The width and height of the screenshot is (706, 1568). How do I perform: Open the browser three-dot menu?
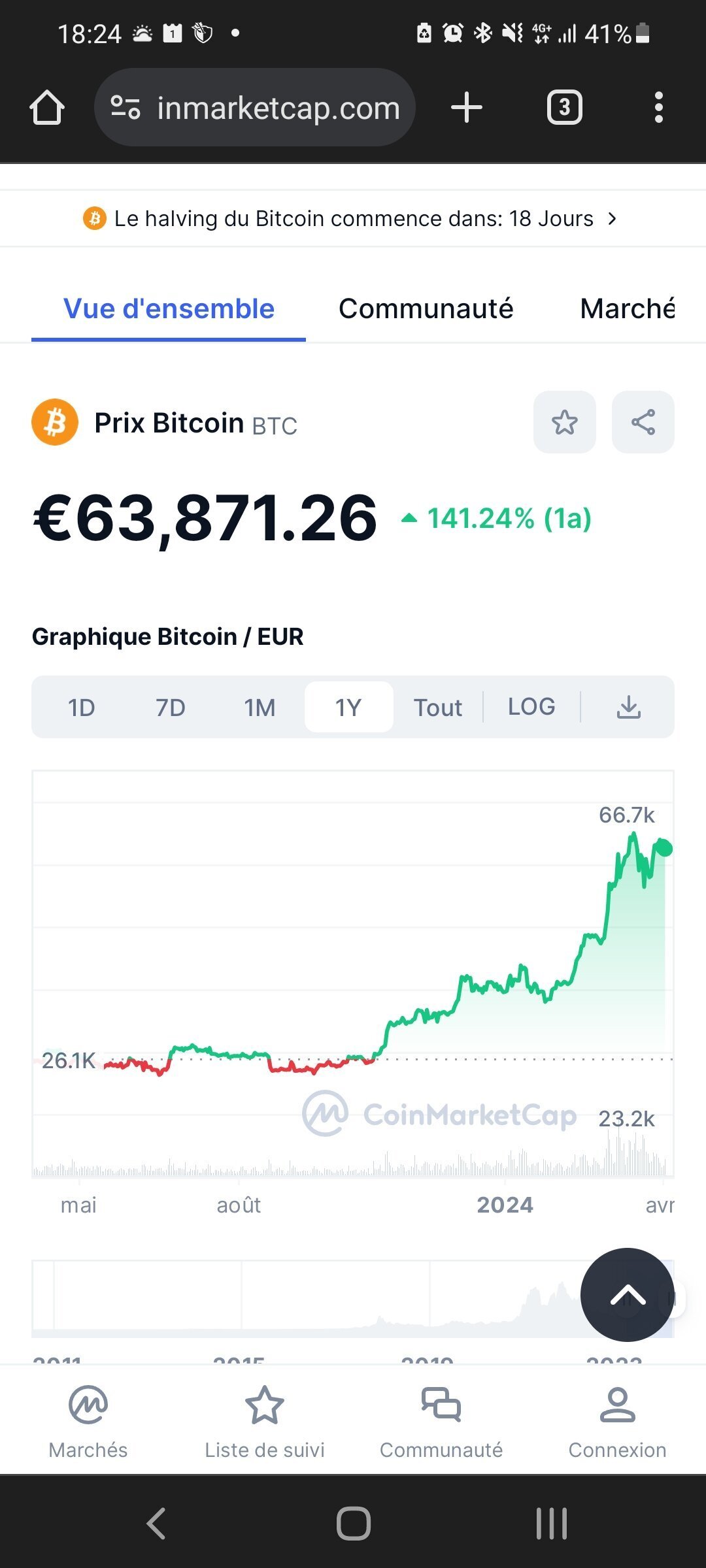(x=658, y=107)
